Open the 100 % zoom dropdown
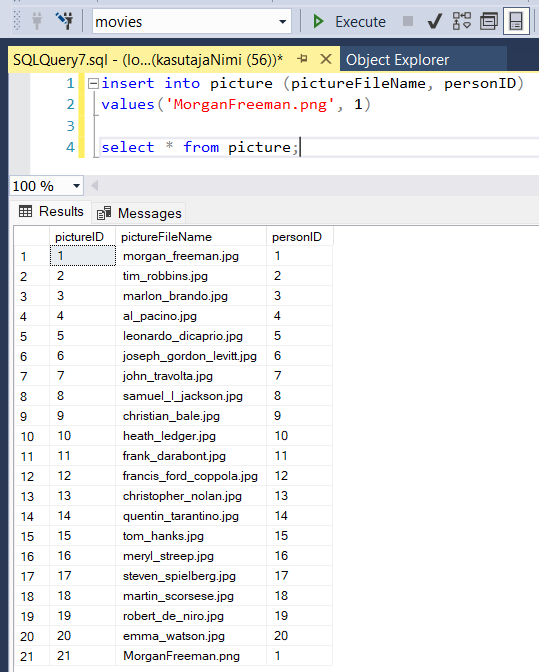This screenshot has height=672, width=539. click(77, 186)
